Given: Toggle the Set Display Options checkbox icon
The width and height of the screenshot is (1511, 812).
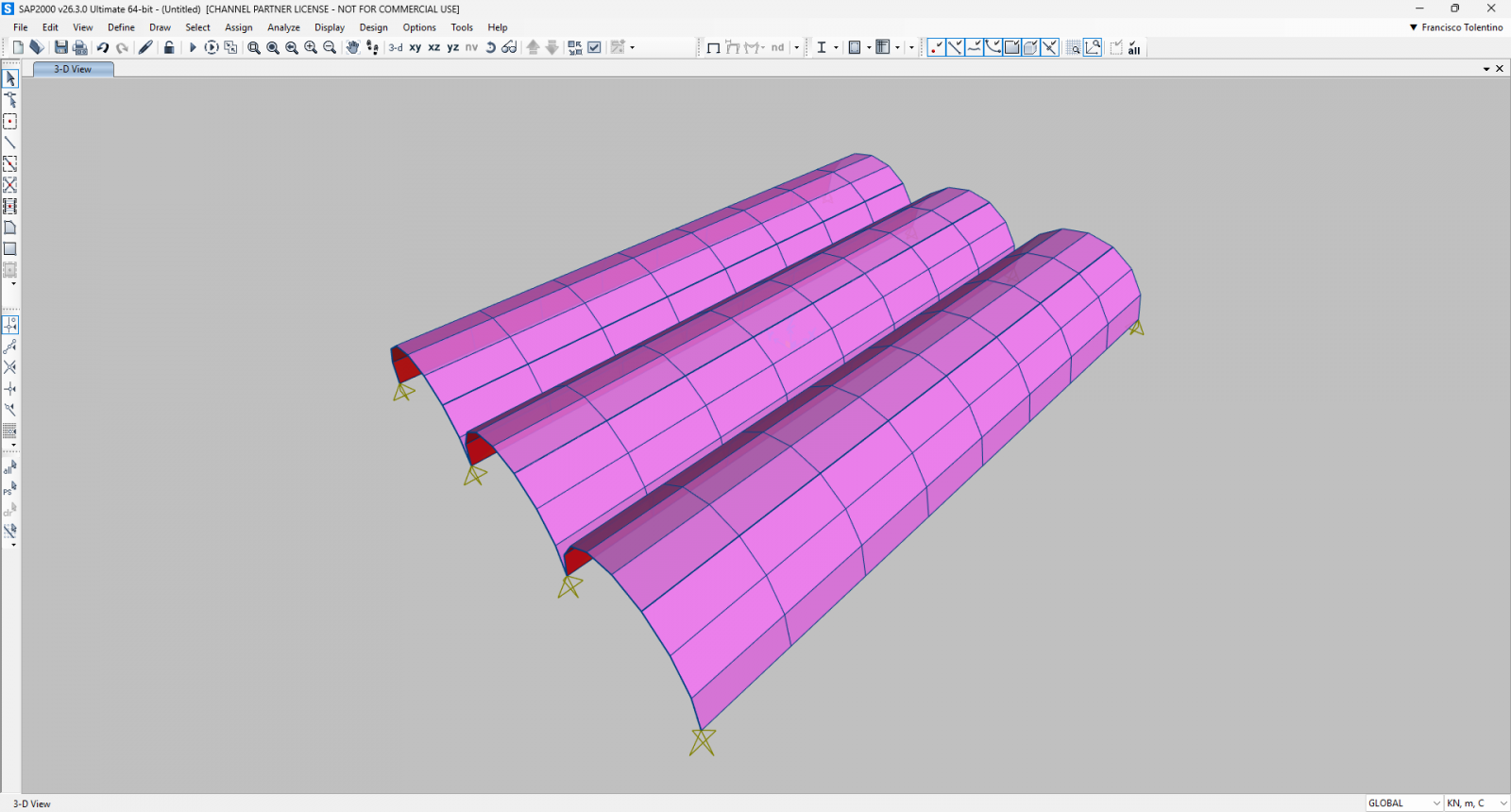Looking at the screenshot, I should tap(595, 47).
